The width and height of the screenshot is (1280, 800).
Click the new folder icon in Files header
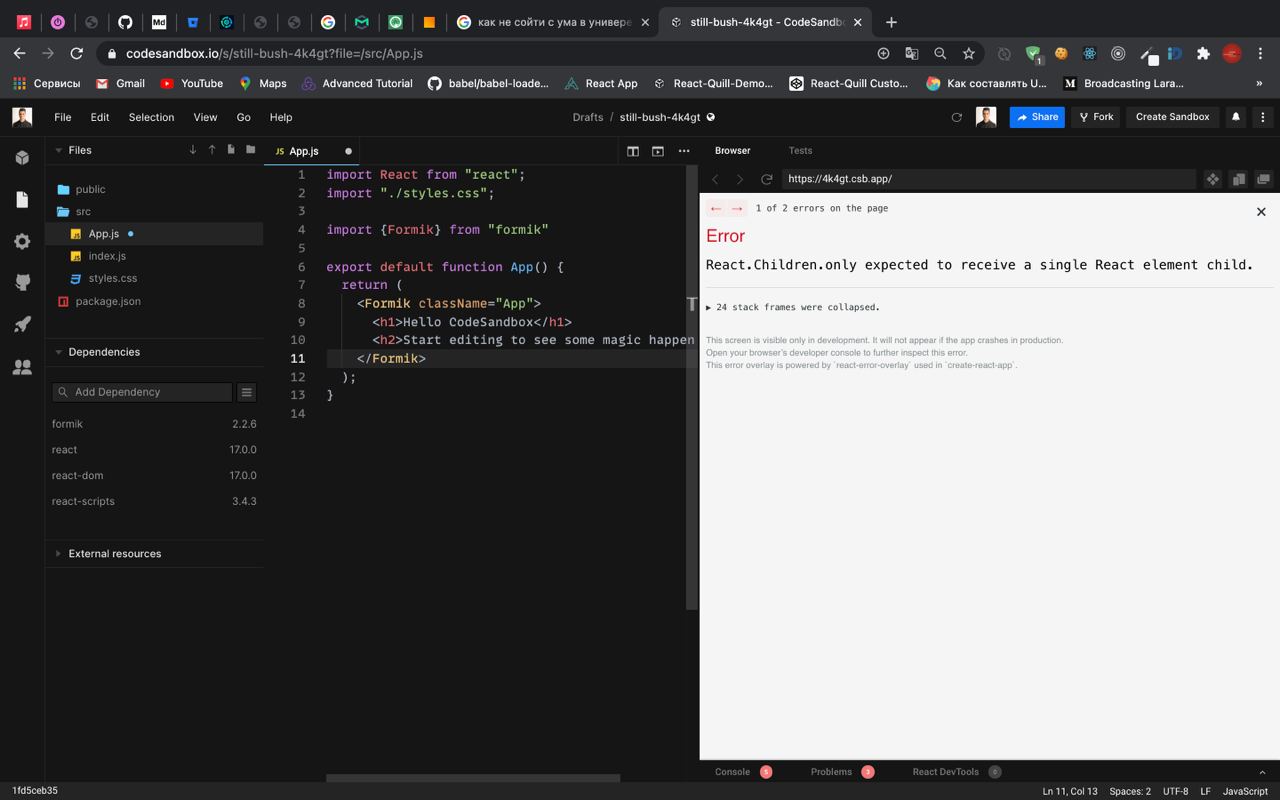click(250, 150)
